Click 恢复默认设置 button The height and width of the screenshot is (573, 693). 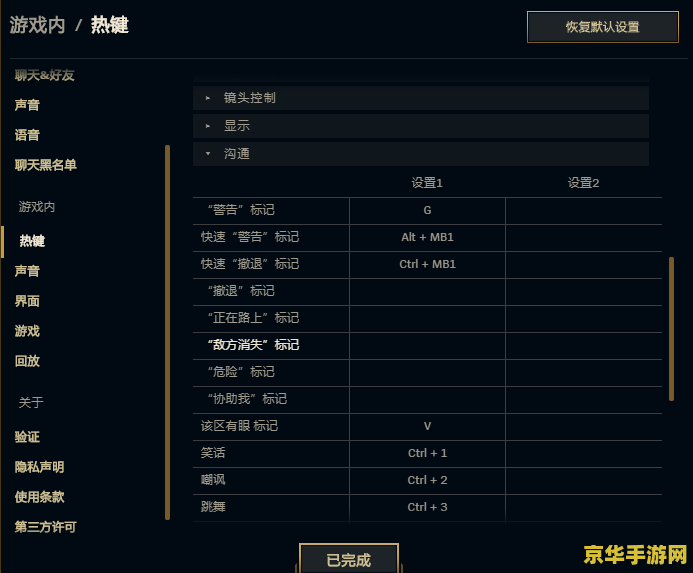pyautogui.click(x=602, y=27)
